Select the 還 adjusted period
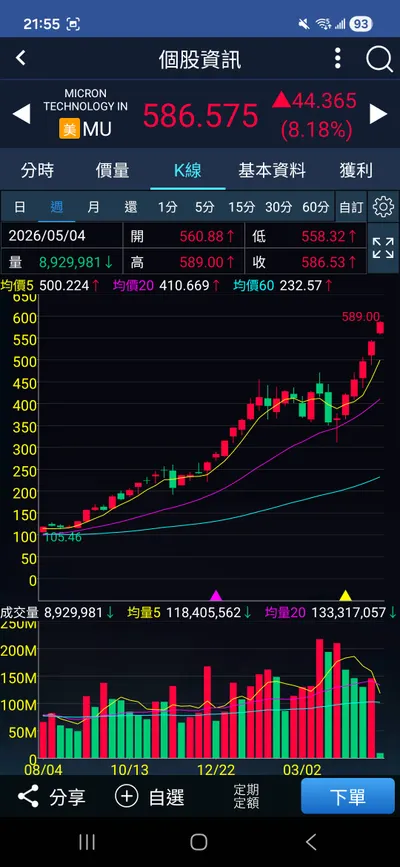The image size is (400, 867). tap(131, 207)
